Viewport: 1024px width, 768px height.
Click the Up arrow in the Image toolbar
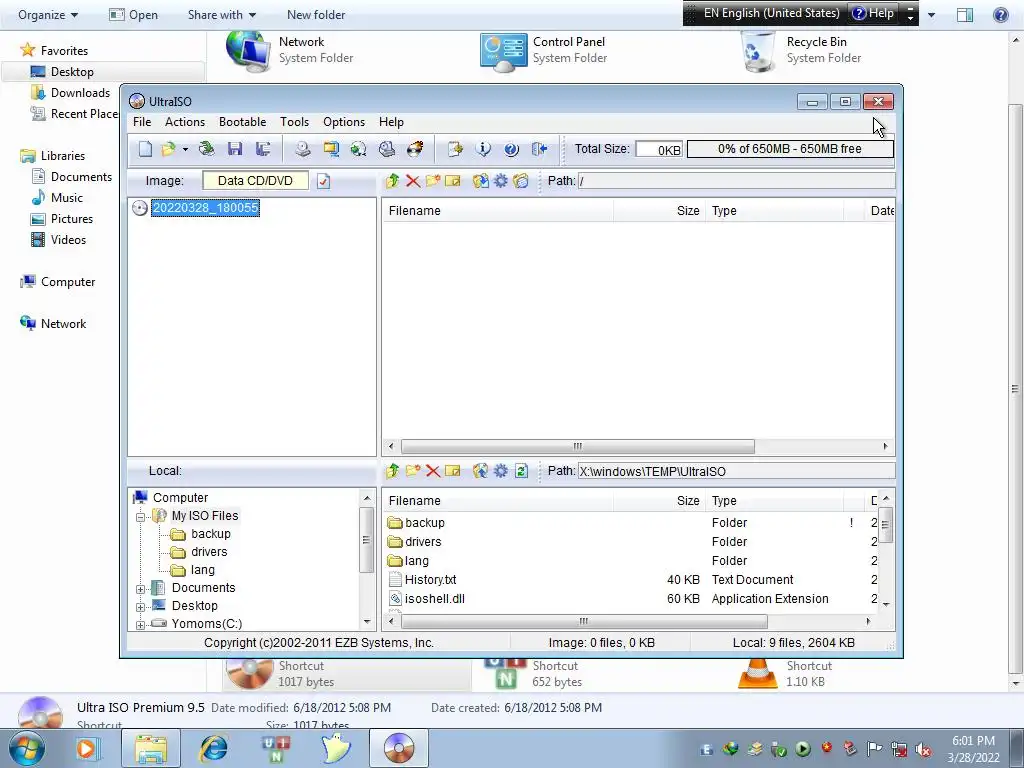tap(392, 181)
